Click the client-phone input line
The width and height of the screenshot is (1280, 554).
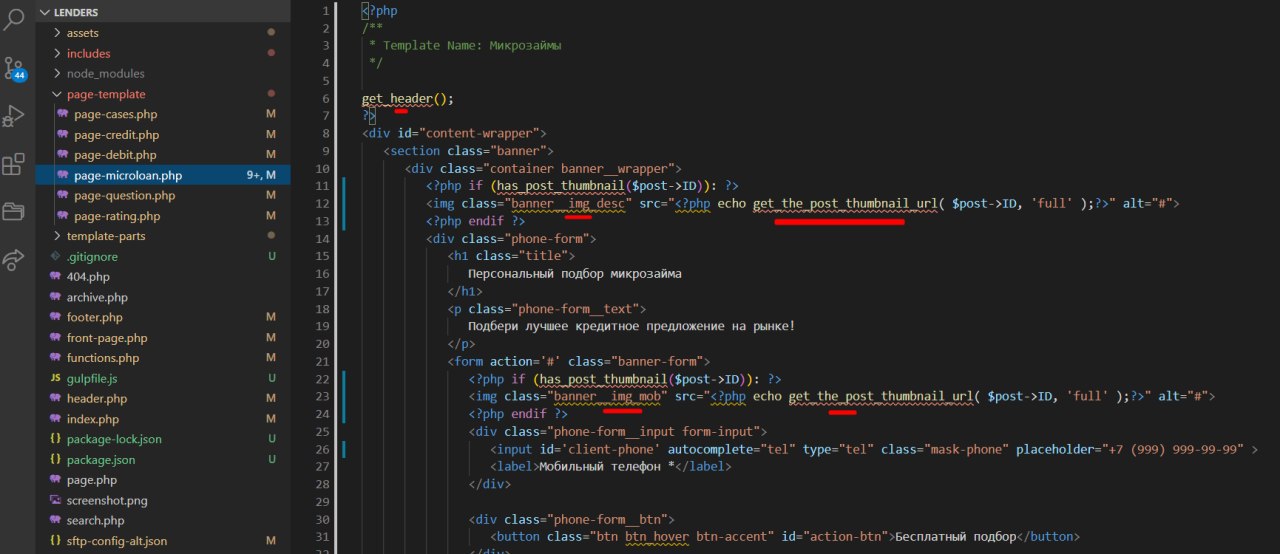873,449
